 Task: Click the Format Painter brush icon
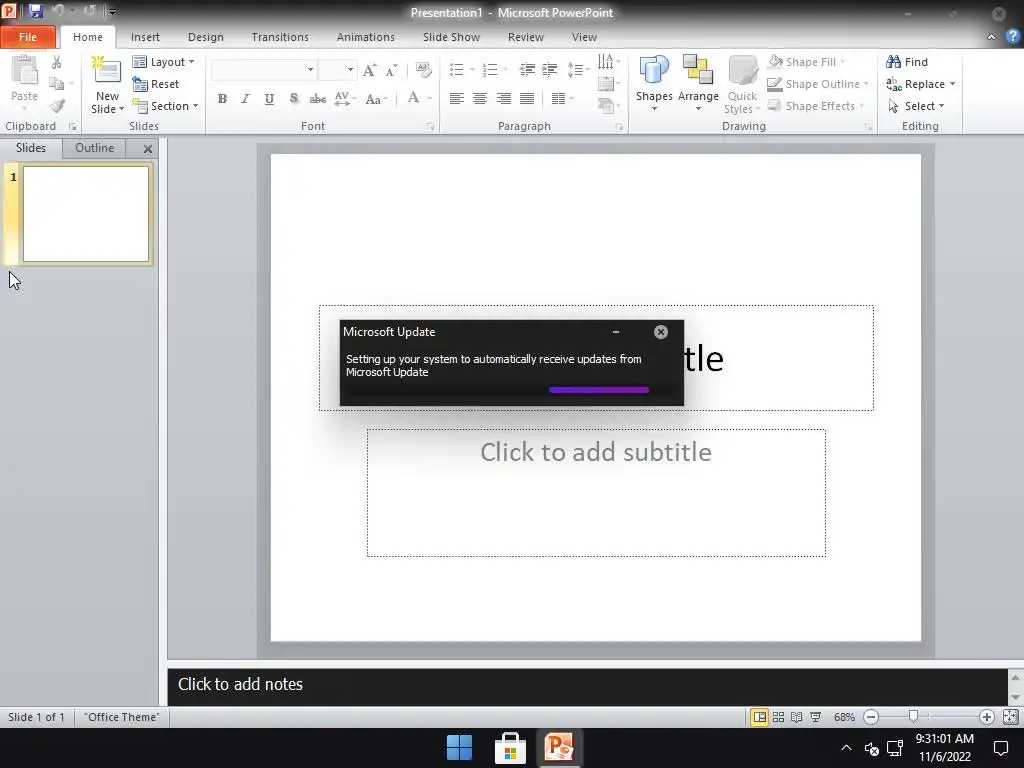57,106
